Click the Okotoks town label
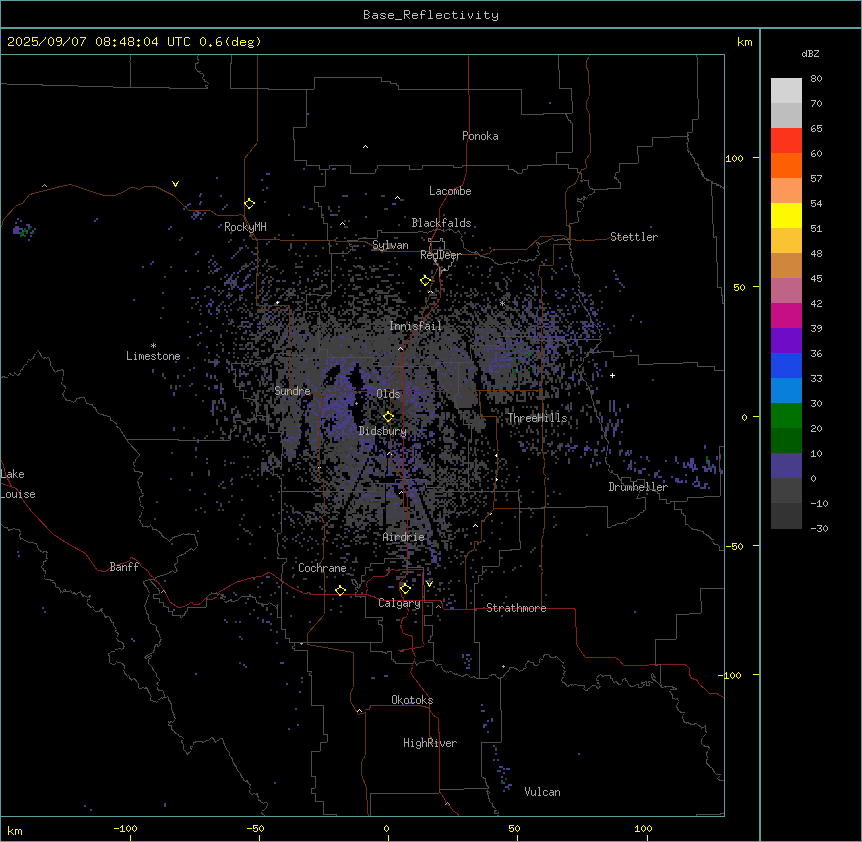The height and width of the screenshot is (842, 862). (x=412, y=700)
